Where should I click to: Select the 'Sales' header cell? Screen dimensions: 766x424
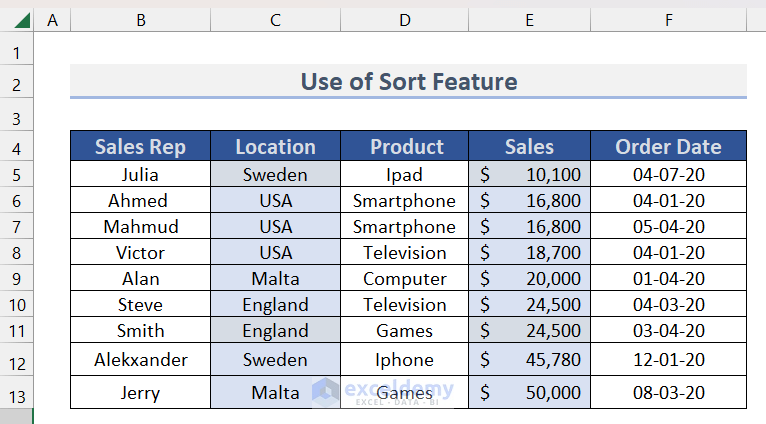(x=529, y=147)
